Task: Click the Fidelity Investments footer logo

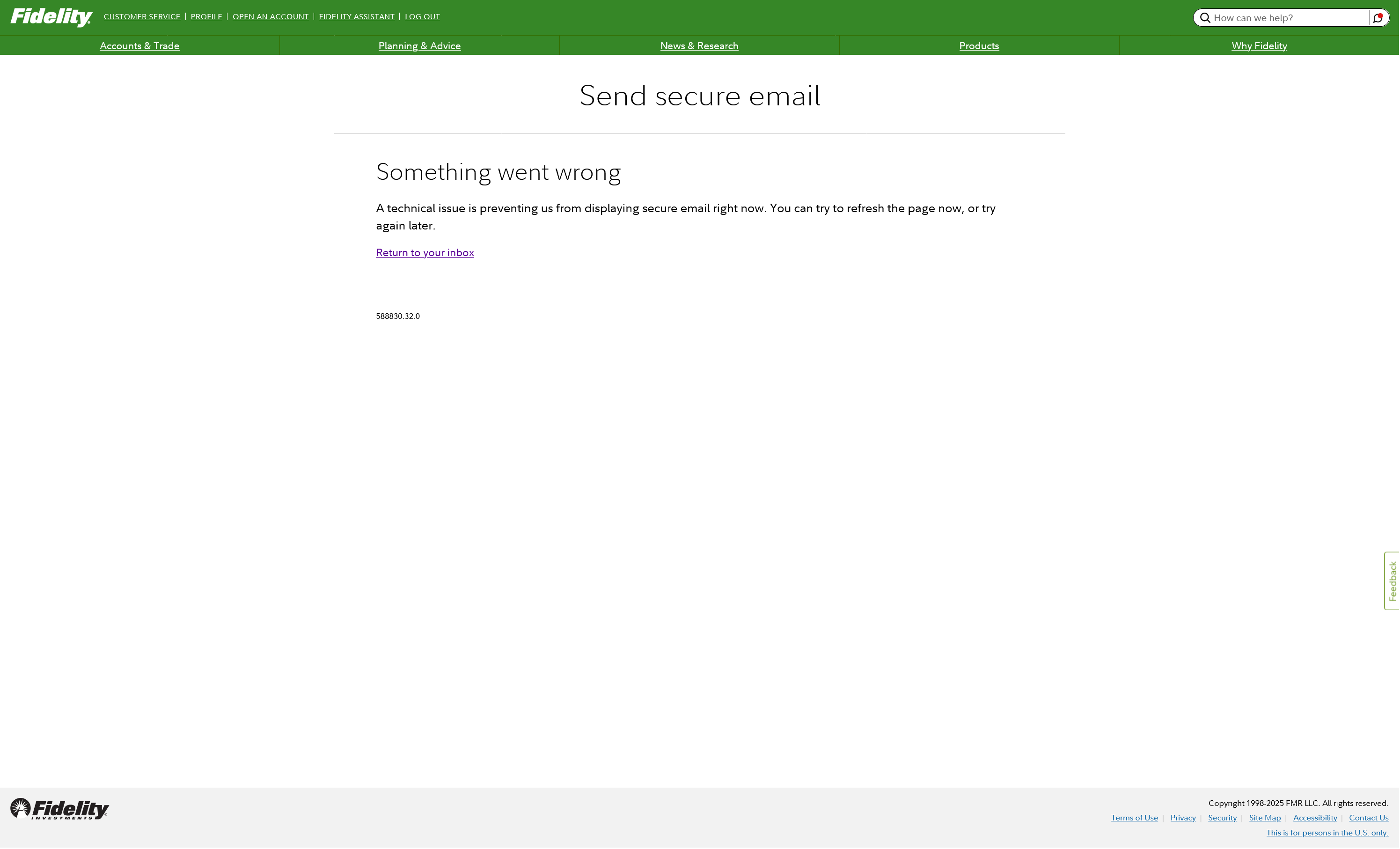Action: (x=59, y=809)
